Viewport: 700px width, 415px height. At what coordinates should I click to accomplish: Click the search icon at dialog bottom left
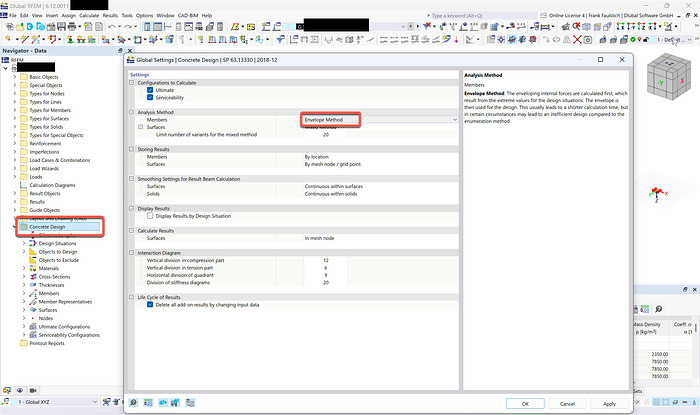click(134, 403)
